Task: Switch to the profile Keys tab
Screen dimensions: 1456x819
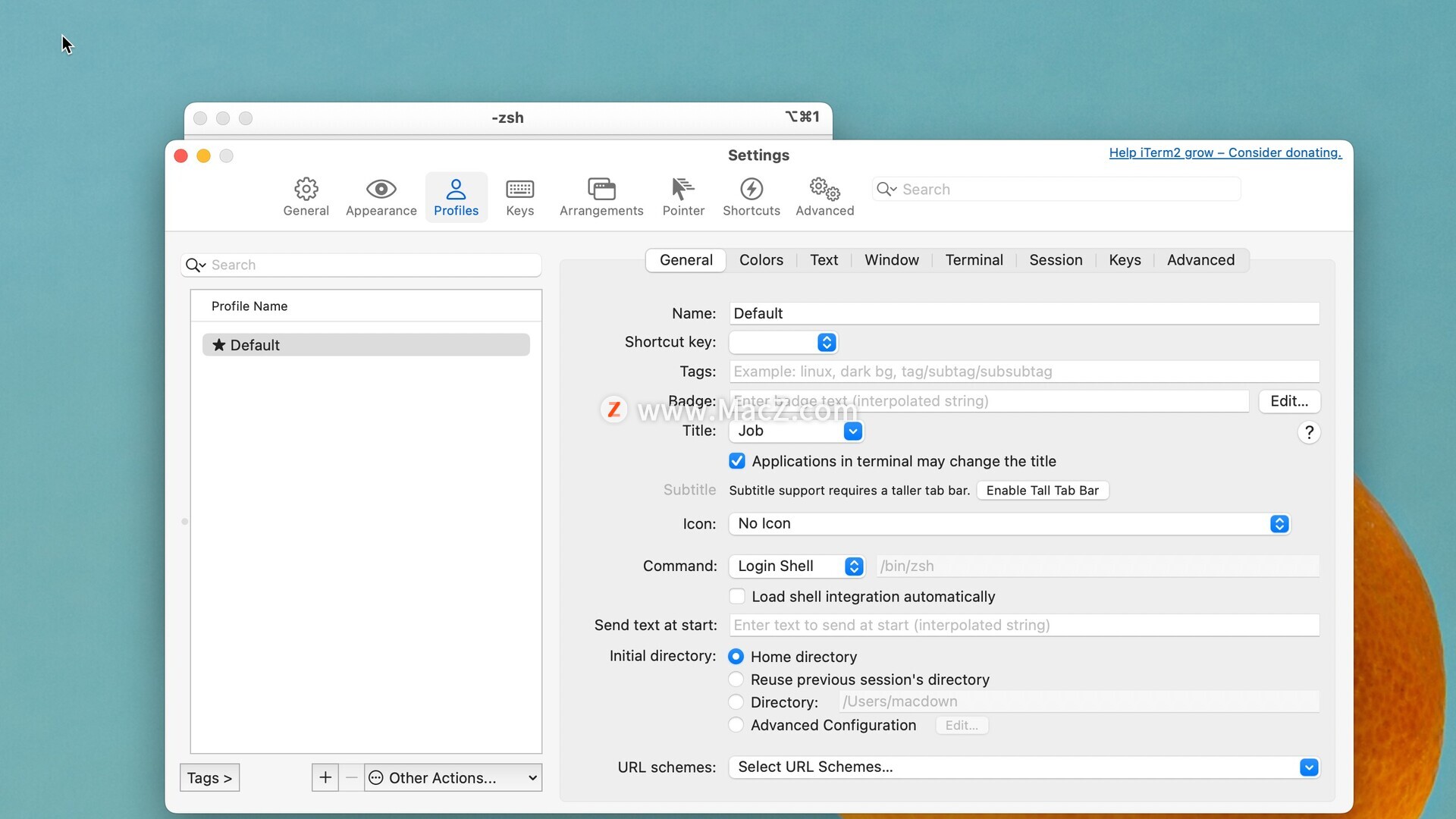Action: tap(1124, 260)
